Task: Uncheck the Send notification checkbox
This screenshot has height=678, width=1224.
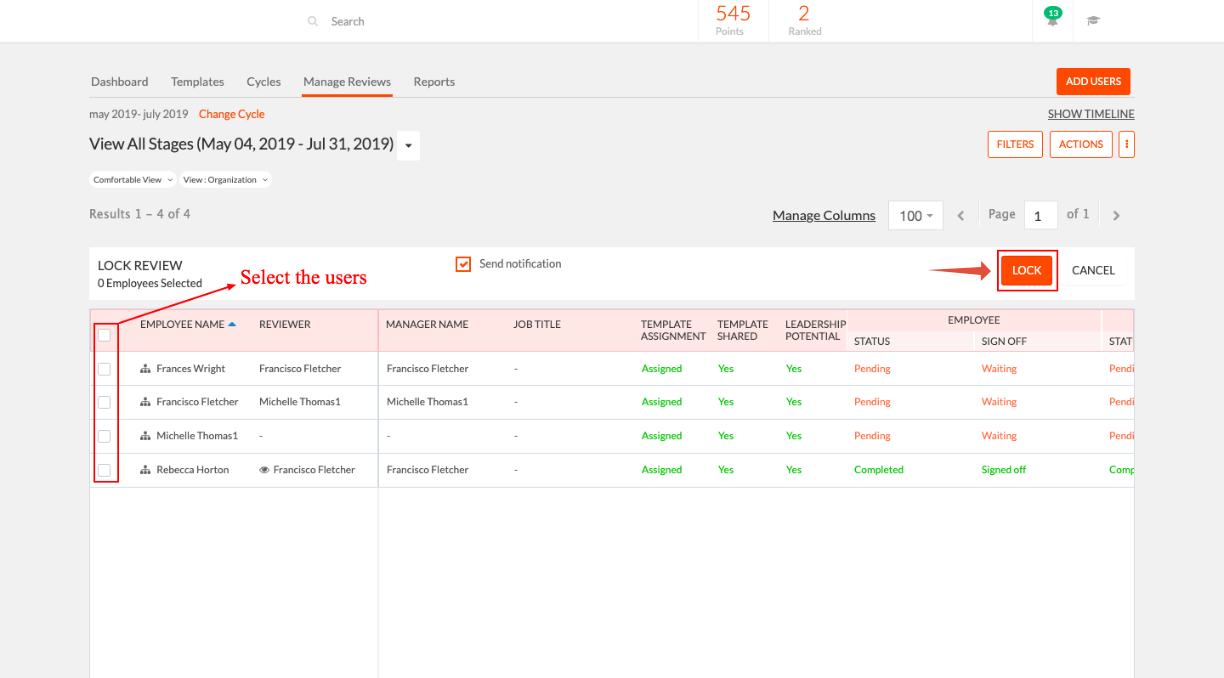Action: [463, 264]
